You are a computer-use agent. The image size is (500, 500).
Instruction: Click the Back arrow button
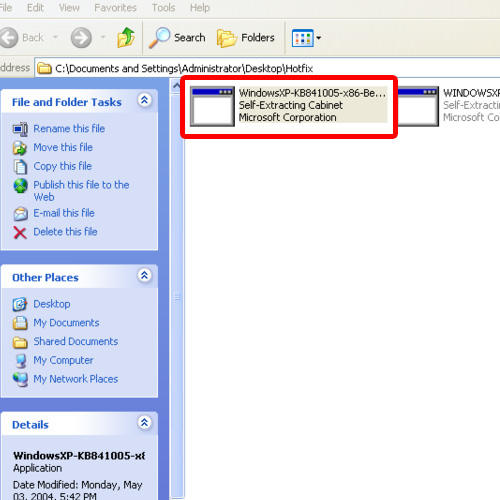click(x=9, y=37)
